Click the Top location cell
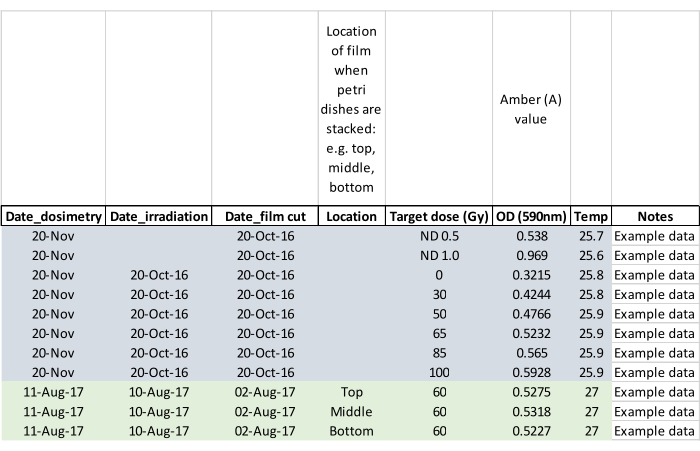This screenshot has height=451, width=700. 351,392
